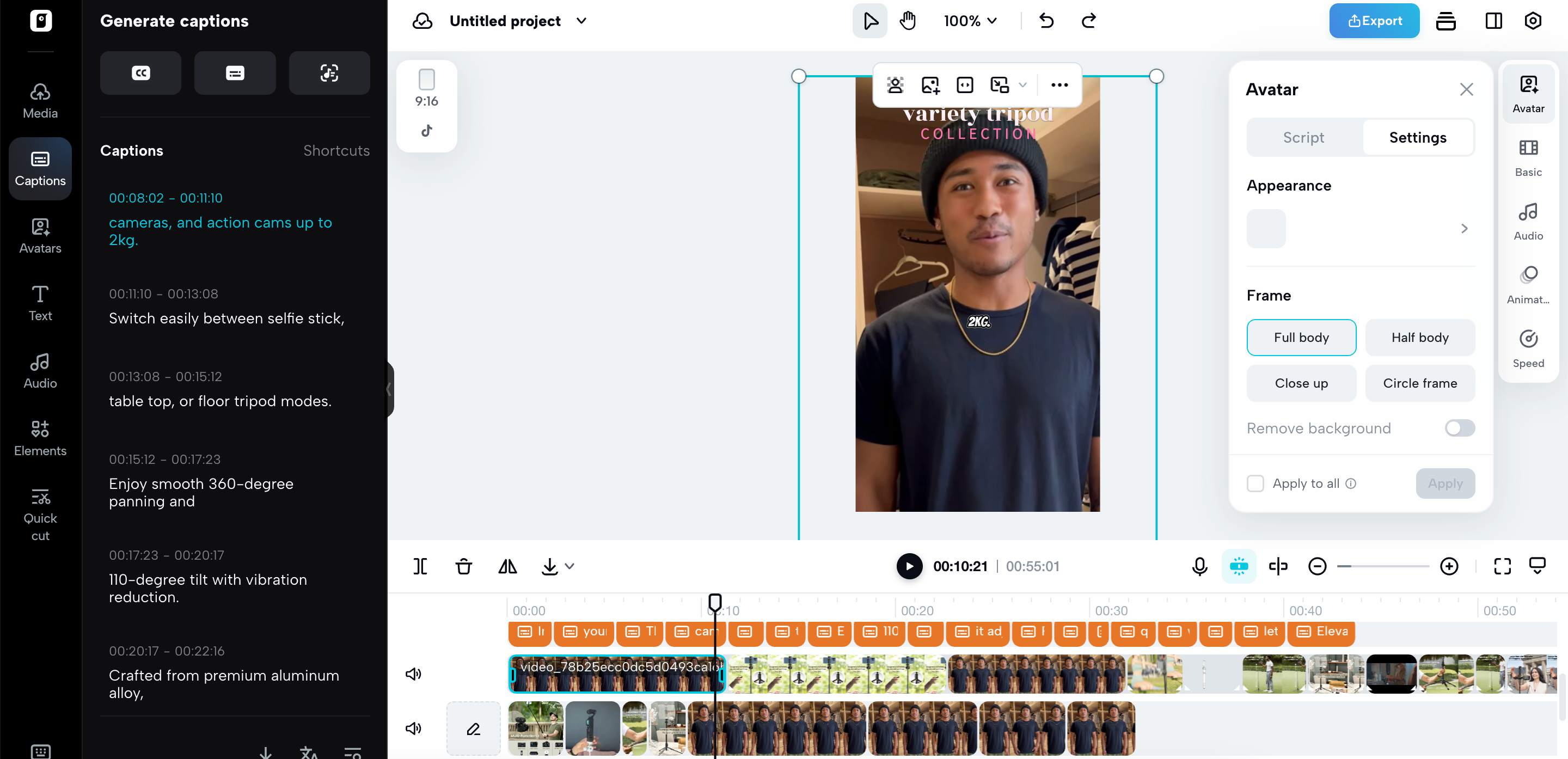This screenshot has width=1568, height=759.
Task: Start a voiceover recording with the microphone
Action: click(x=1198, y=566)
